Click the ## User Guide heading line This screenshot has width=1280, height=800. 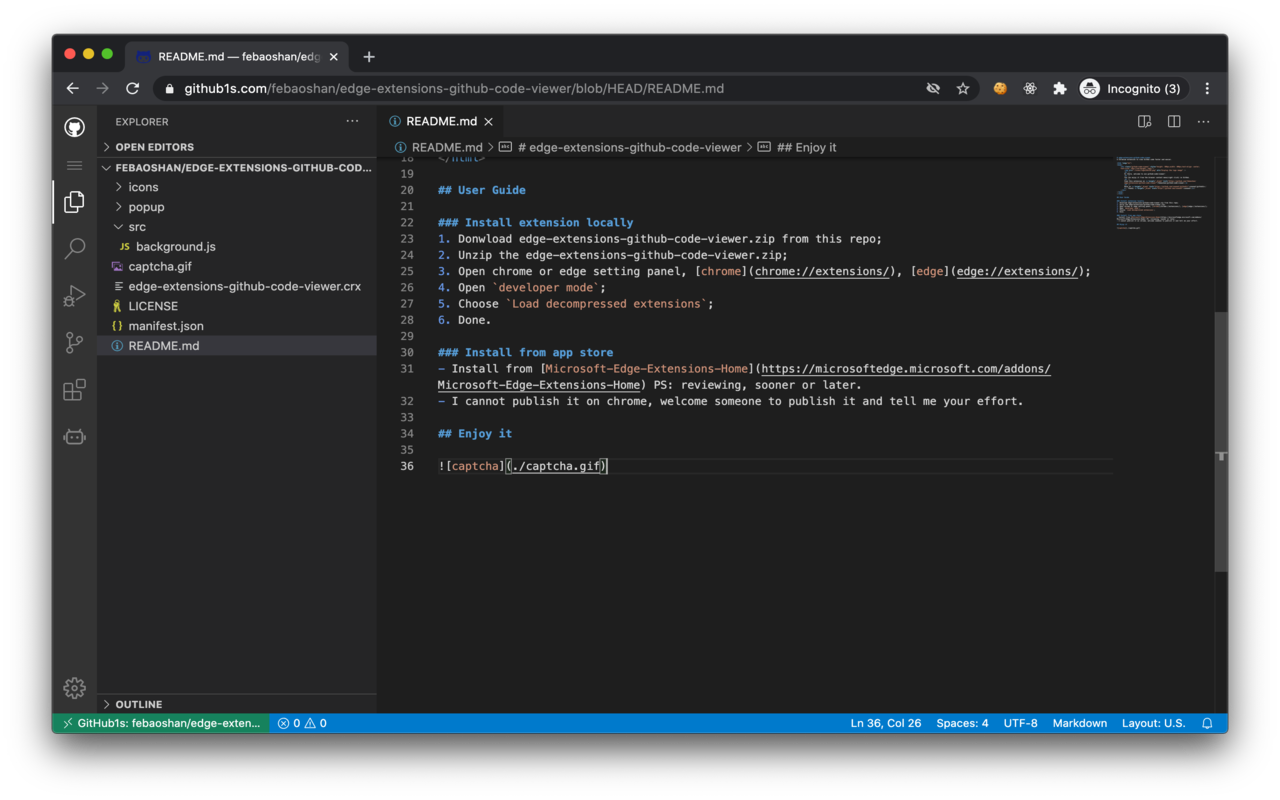click(x=482, y=190)
